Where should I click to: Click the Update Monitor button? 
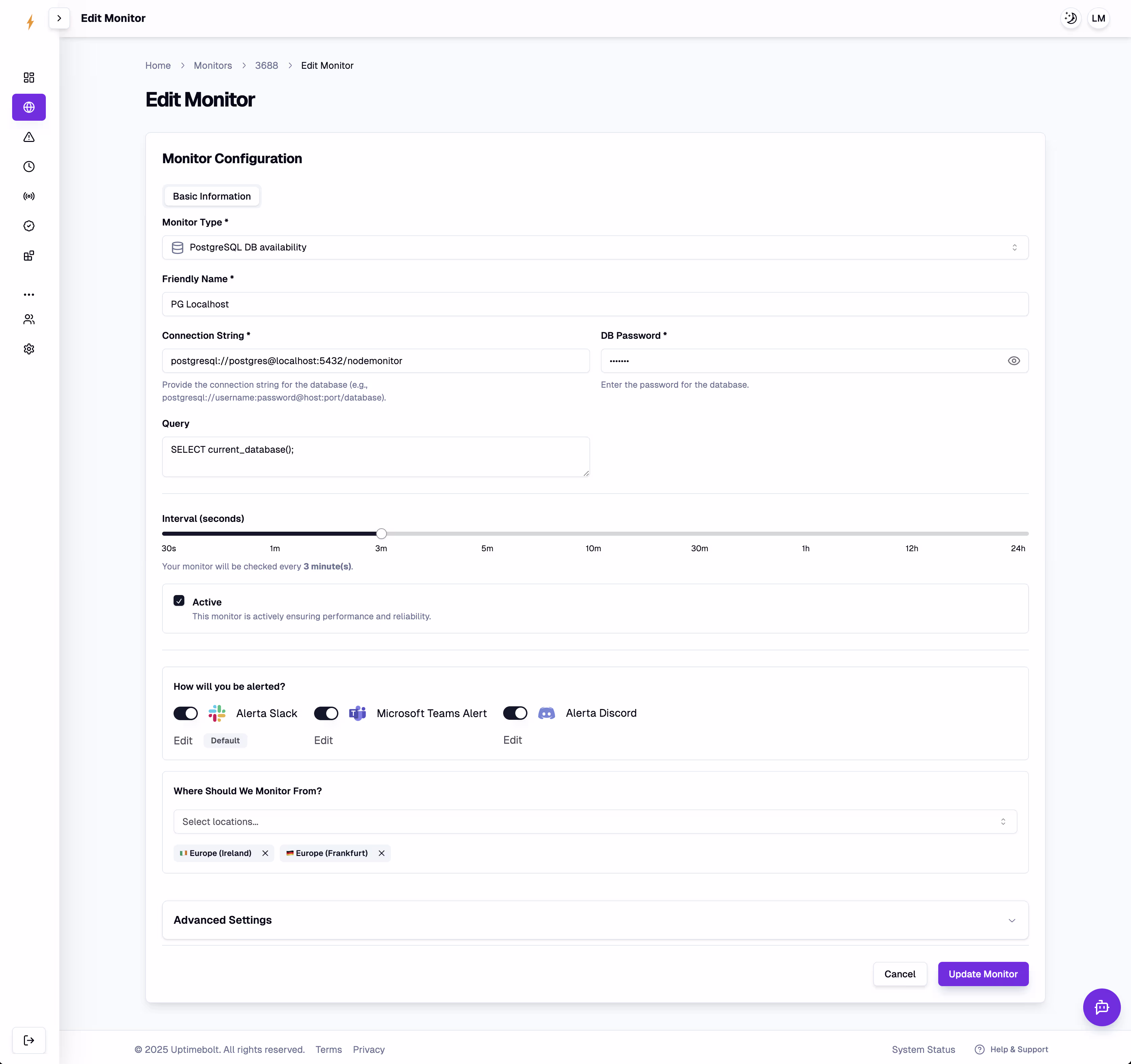(982, 974)
